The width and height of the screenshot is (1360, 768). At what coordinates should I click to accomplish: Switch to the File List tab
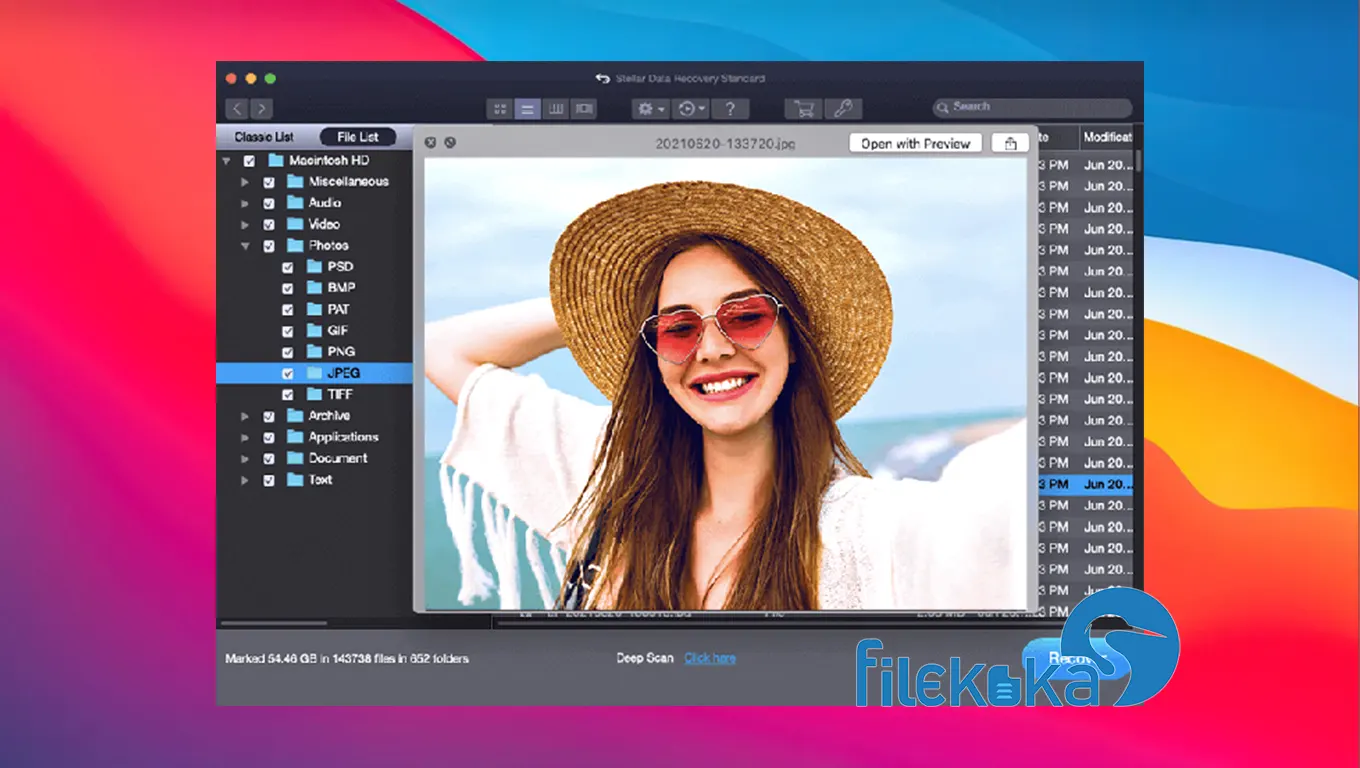coord(358,137)
